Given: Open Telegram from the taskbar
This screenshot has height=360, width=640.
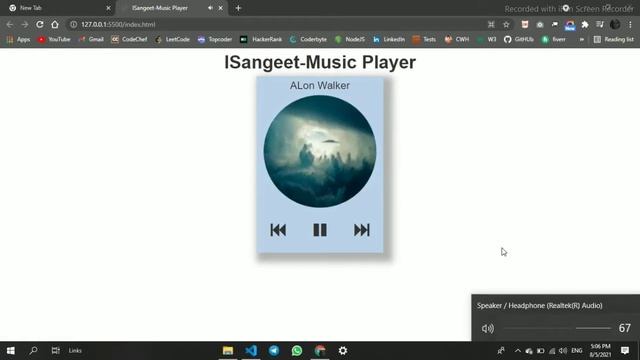Looking at the screenshot, I should (x=274, y=351).
